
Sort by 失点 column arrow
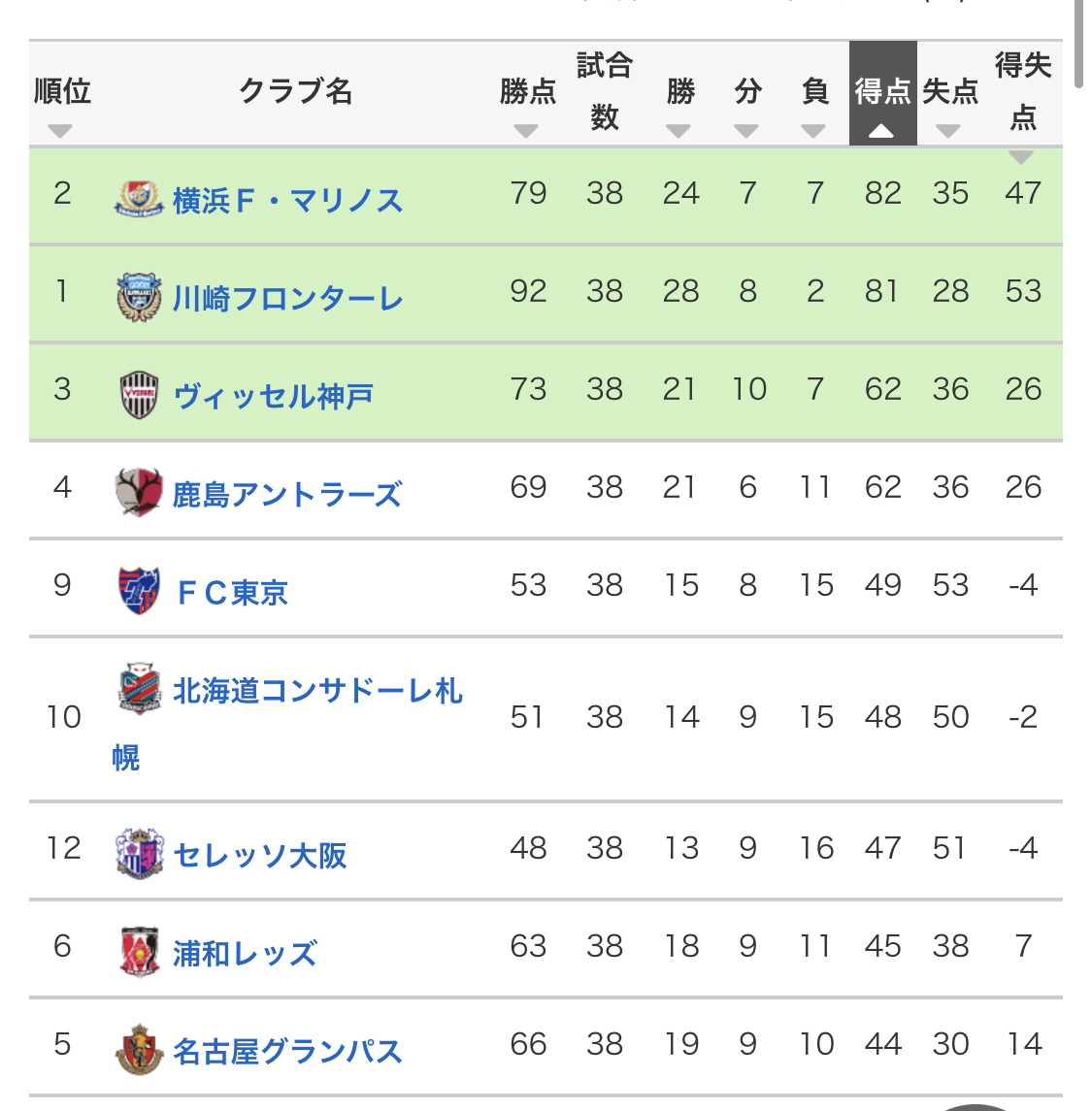coord(948,131)
